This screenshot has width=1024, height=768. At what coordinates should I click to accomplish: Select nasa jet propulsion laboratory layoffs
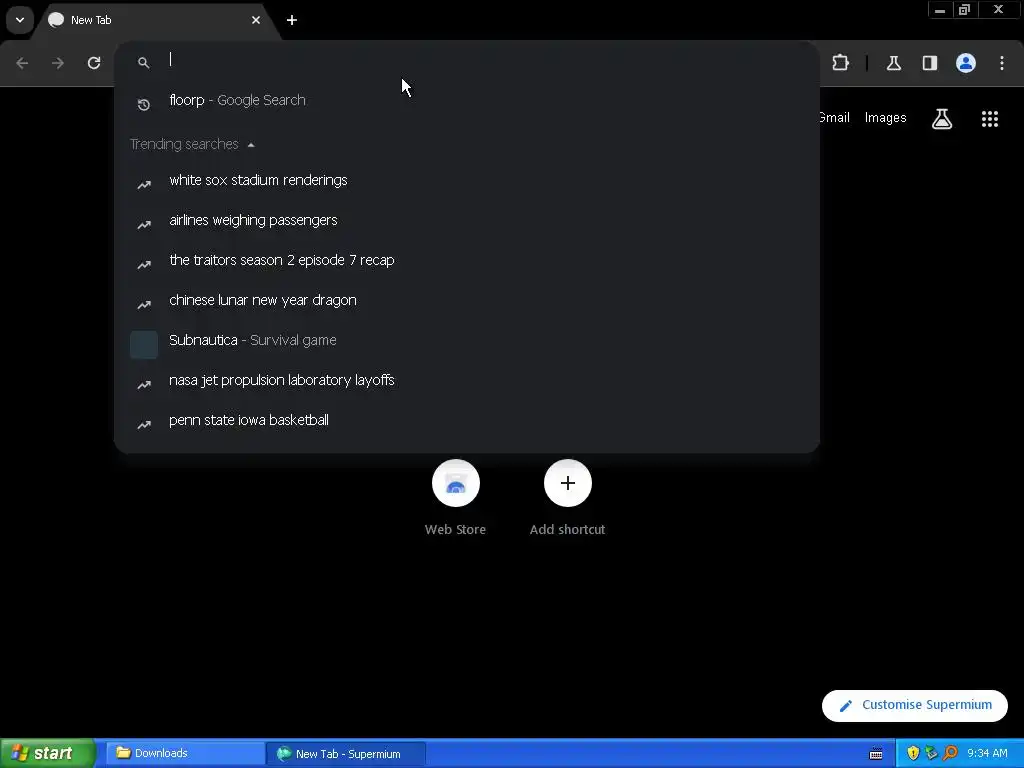(x=467, y=380)
